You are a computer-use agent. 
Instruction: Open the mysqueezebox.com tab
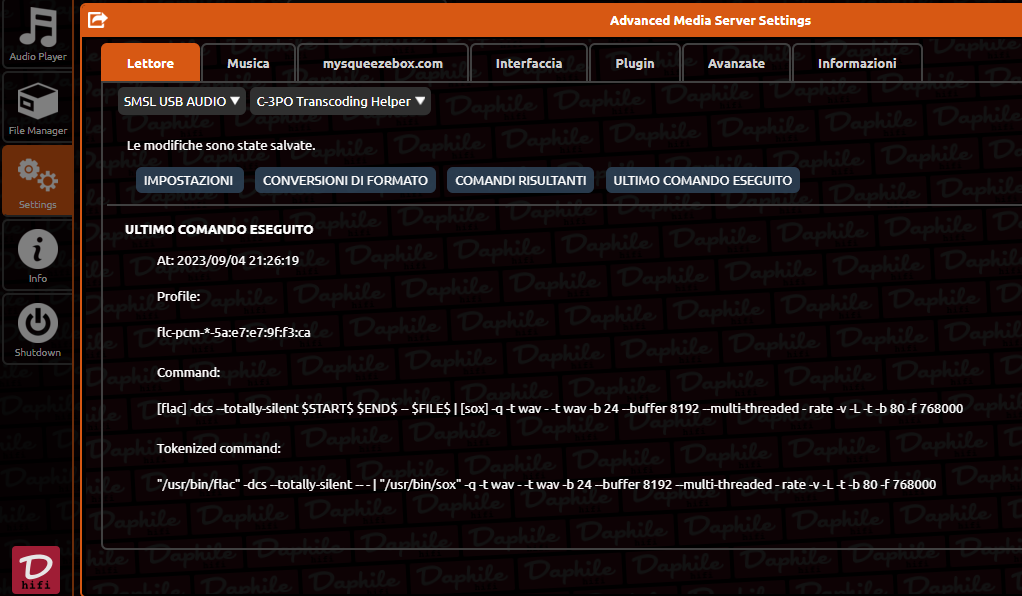(383, 63)
